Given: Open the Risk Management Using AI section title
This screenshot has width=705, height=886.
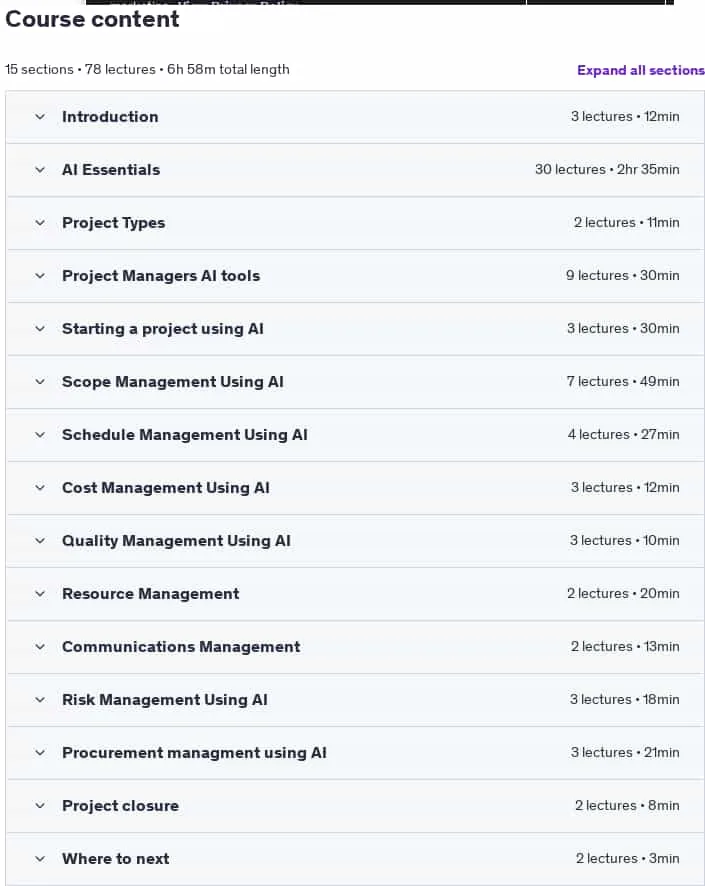Looking at the screenshot, I should click(x=165, y=700).
